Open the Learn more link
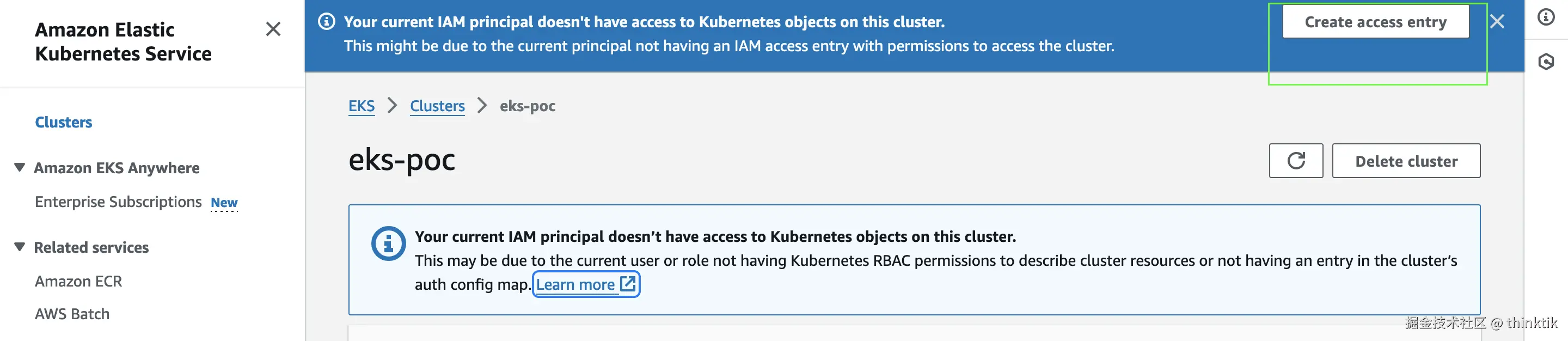Image resolution: width=1568 pixels, height=341 pixels. (575, 284)
